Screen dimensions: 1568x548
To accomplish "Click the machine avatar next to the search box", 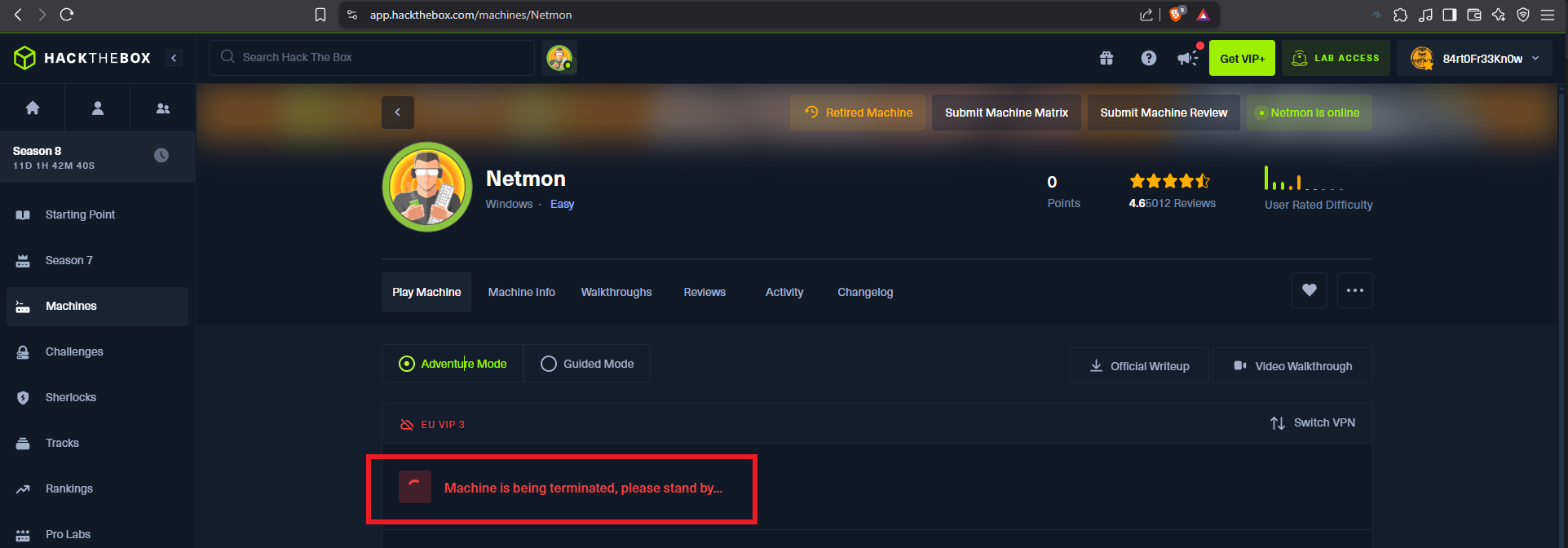I will 559,58.
